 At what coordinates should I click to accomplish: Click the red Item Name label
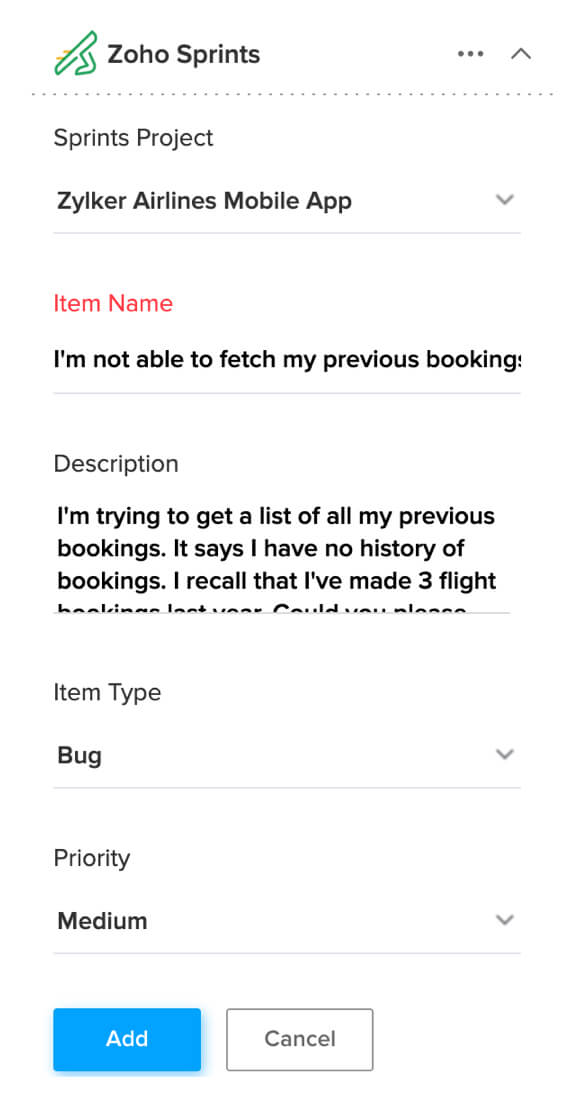point(113,304)
